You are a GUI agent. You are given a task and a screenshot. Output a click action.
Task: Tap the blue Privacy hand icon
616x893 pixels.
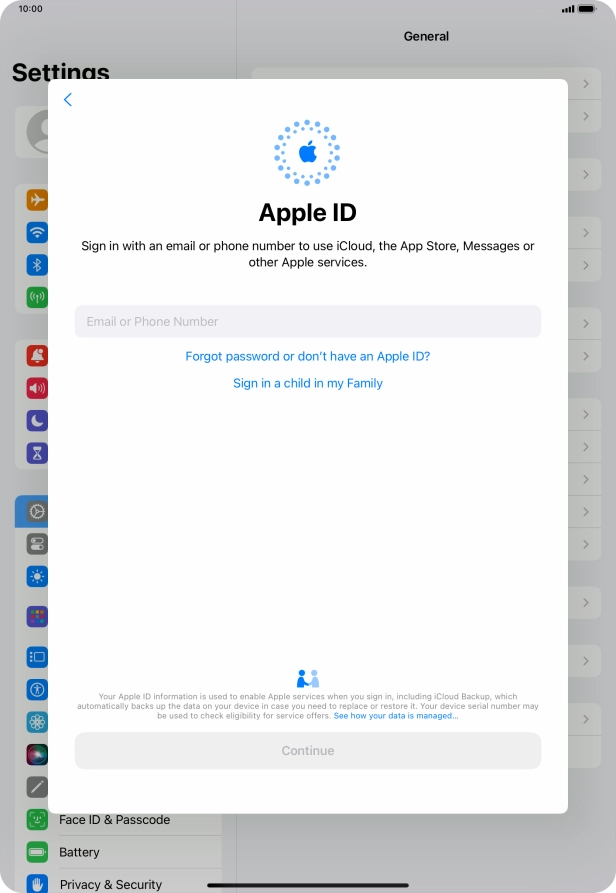click(x=37, y=884)
